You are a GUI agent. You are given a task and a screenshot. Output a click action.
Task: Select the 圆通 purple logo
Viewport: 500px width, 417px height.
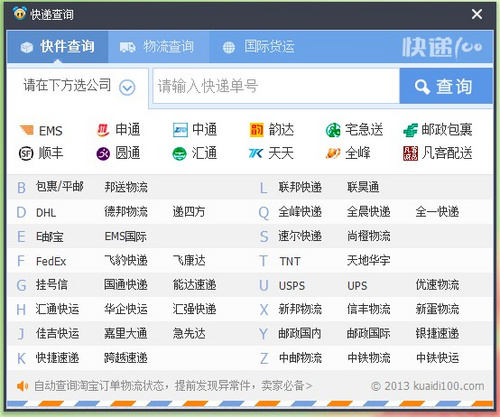103,154
